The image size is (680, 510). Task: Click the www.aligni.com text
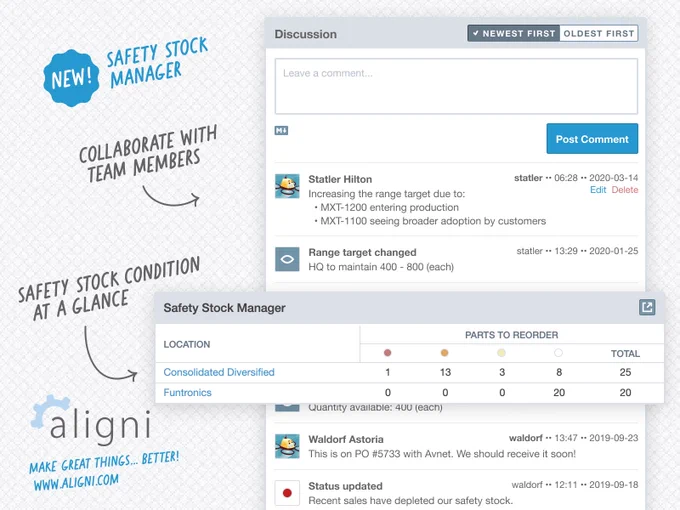76,482
